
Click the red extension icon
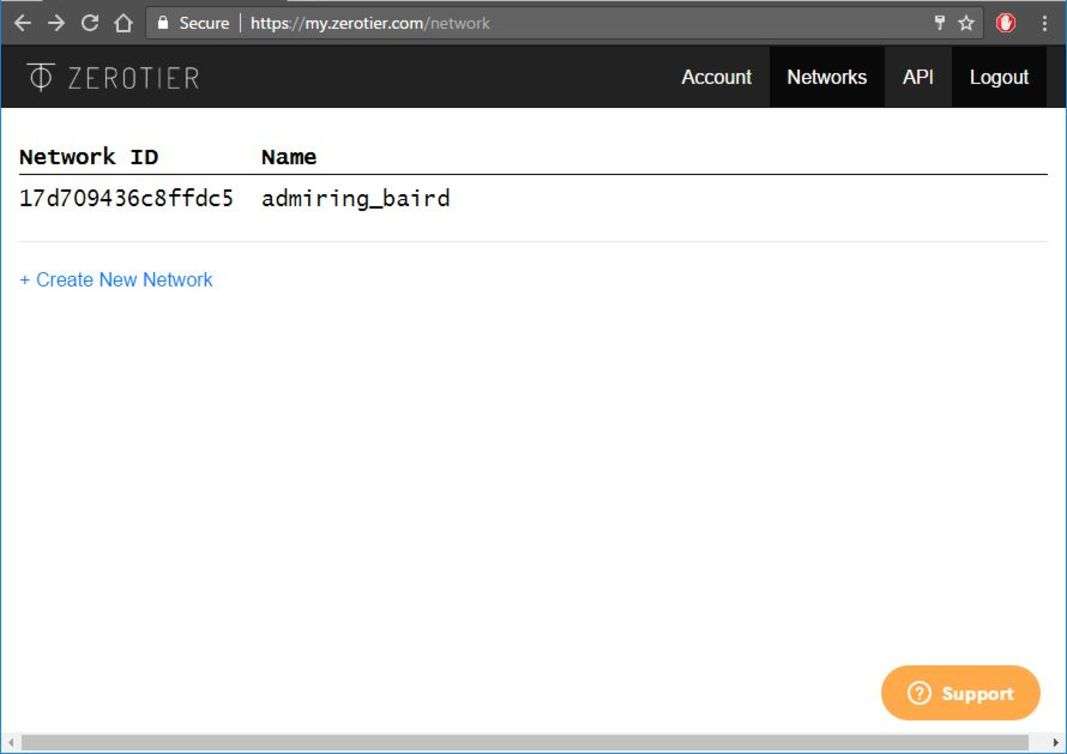click(1005, 23)
